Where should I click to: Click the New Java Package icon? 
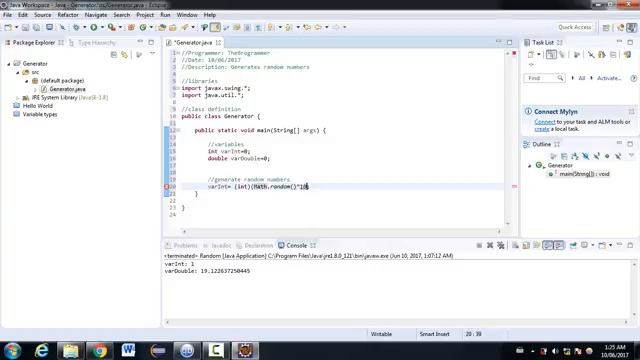131,27
